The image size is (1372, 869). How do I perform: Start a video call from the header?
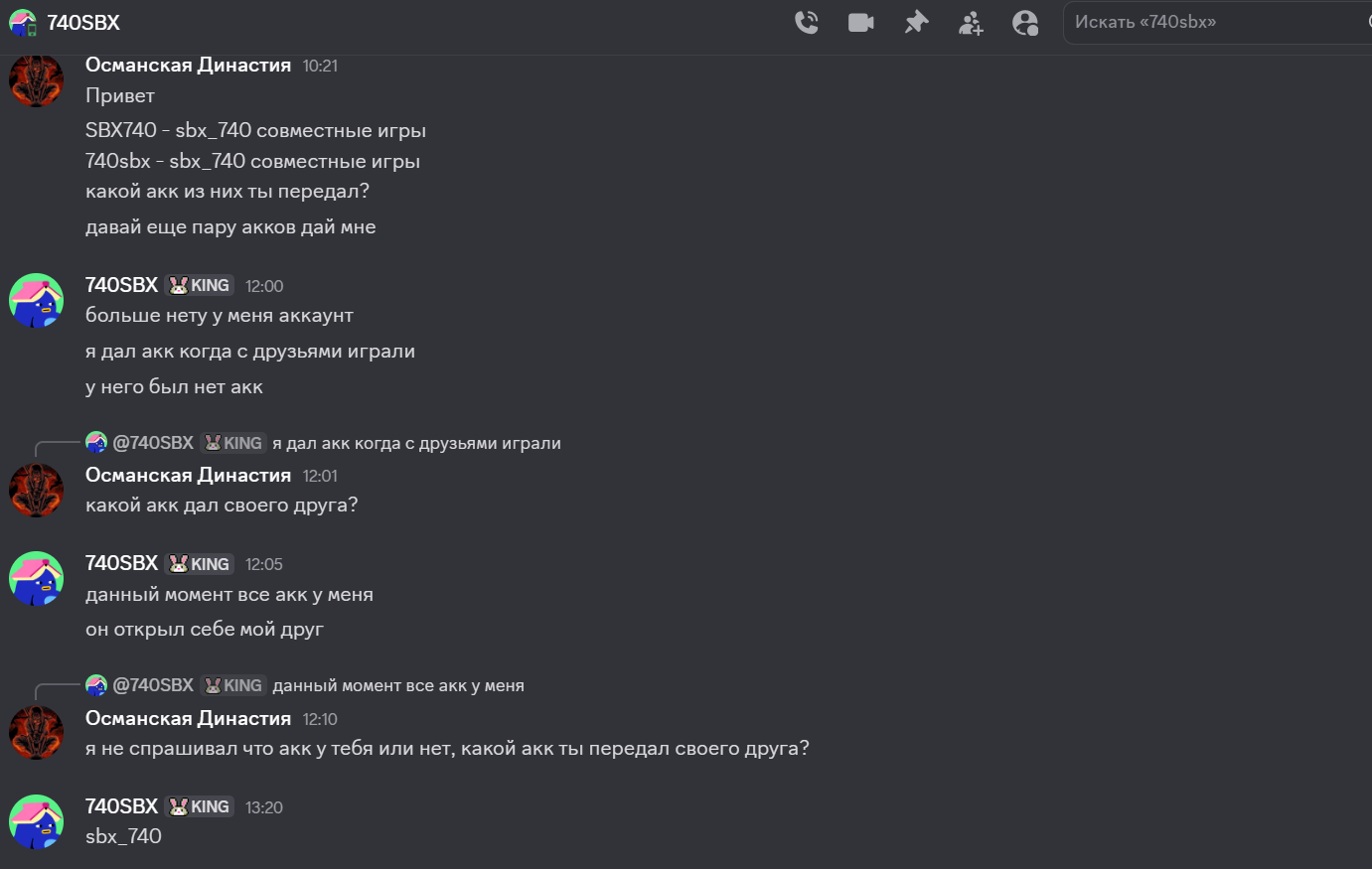coord(860,22)
